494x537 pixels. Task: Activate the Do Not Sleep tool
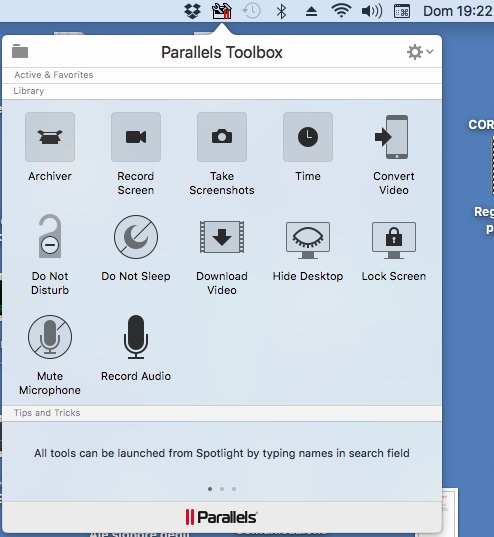[x=136, y=237]
